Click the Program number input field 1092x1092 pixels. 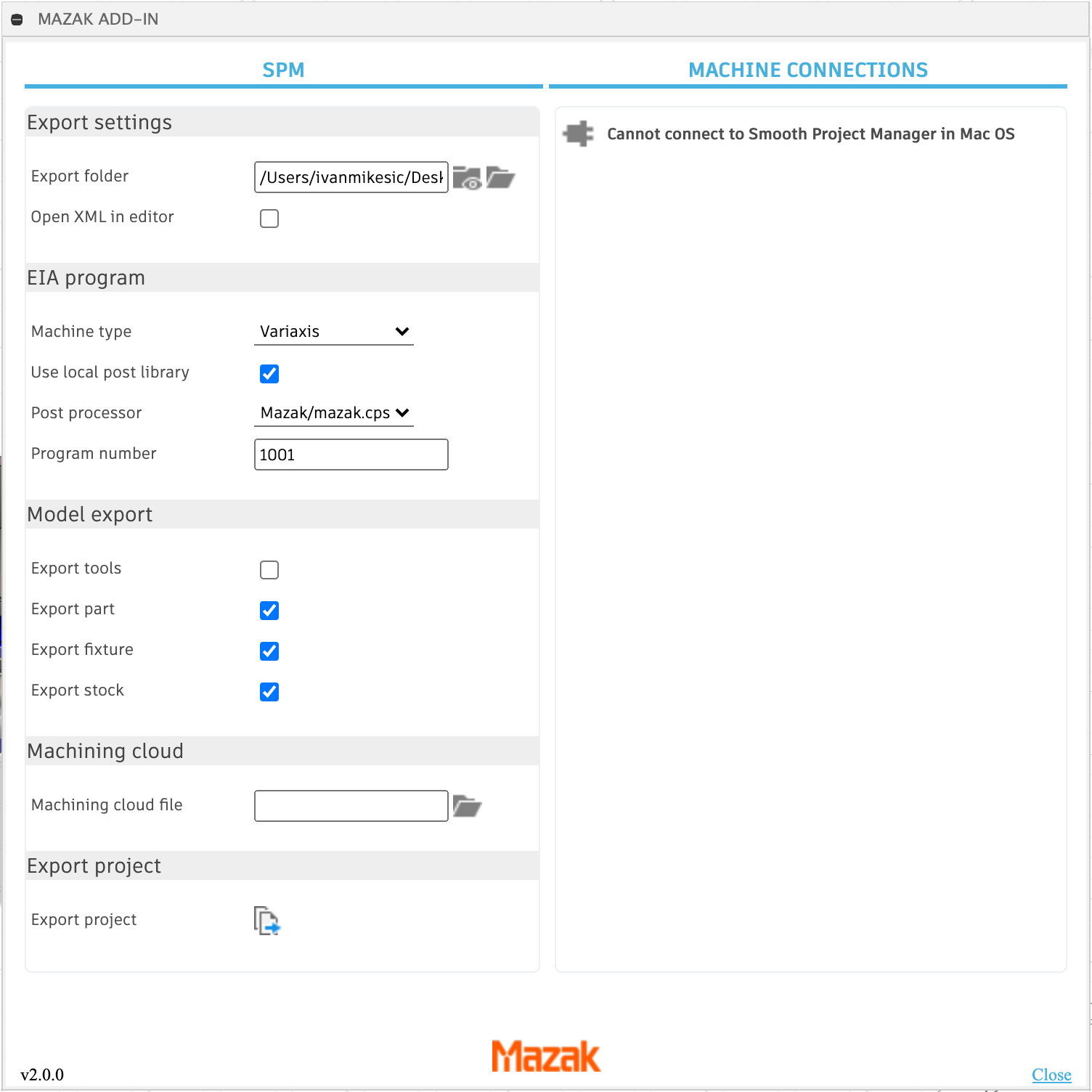tap(351, 455)
